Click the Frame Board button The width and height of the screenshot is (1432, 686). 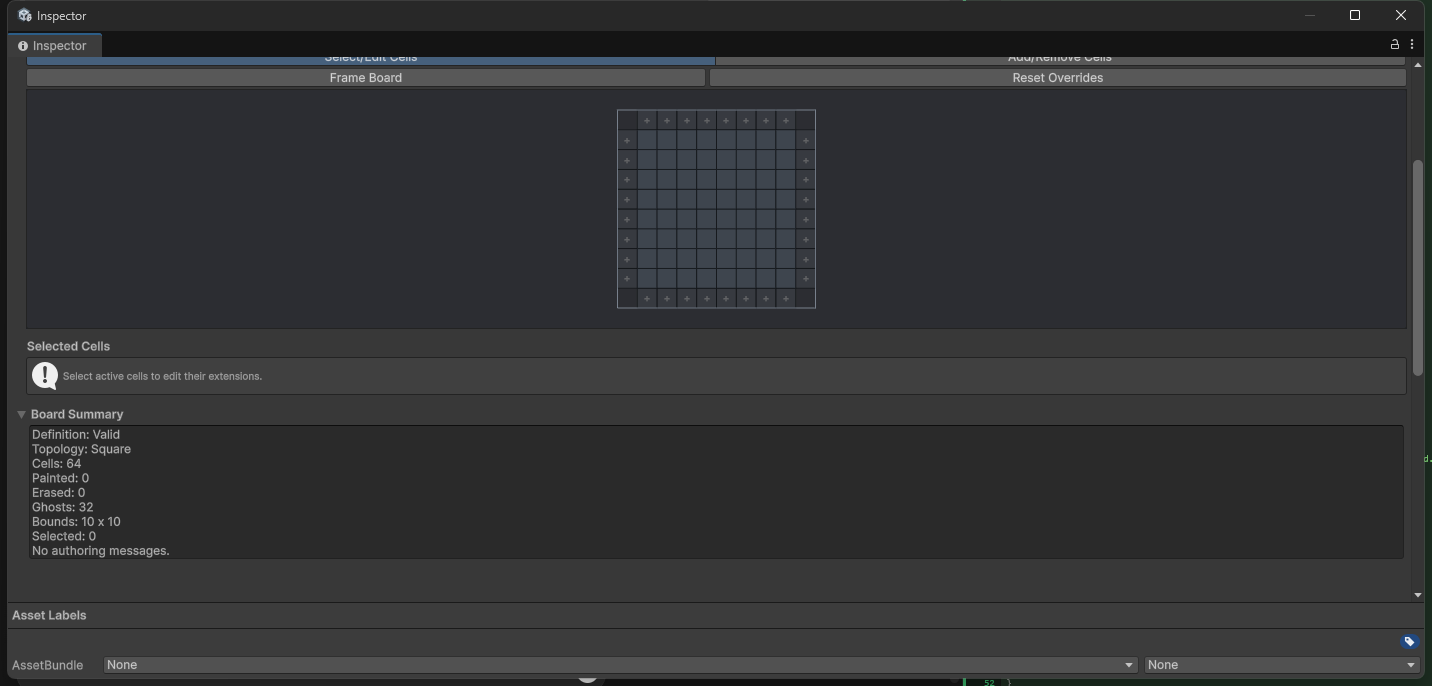[x=366, y=78]
